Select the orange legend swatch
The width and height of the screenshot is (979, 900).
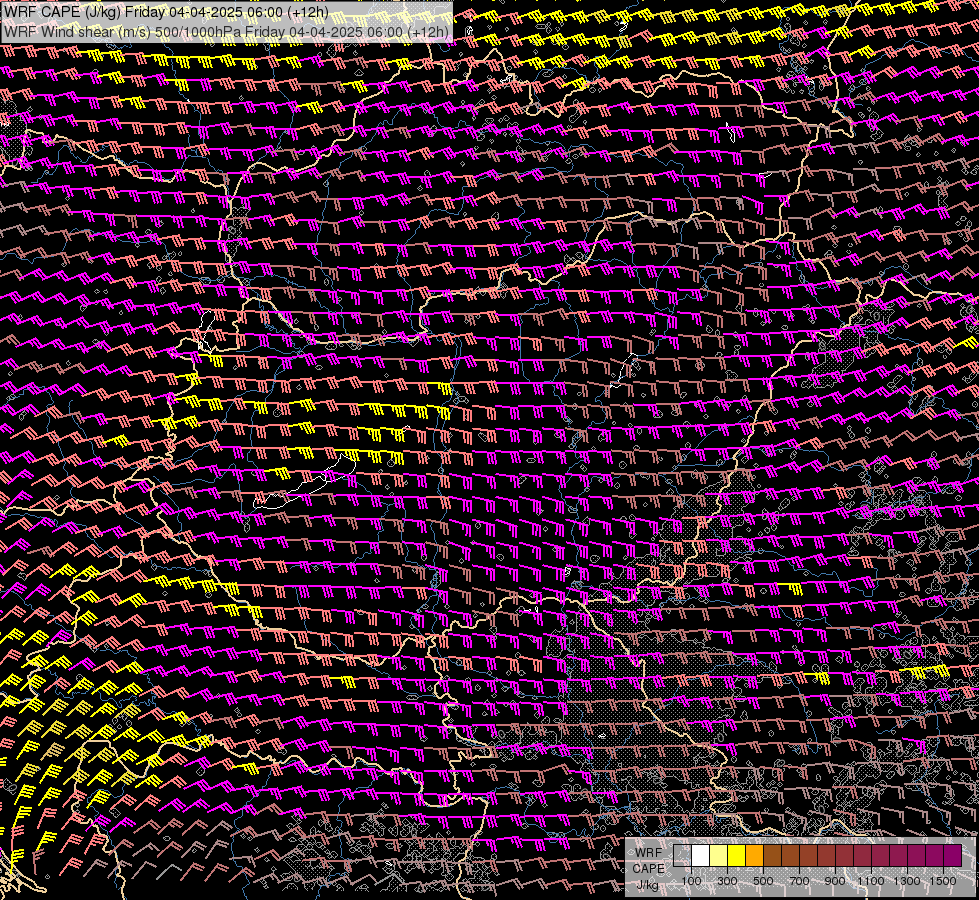(x=754, y=856)
